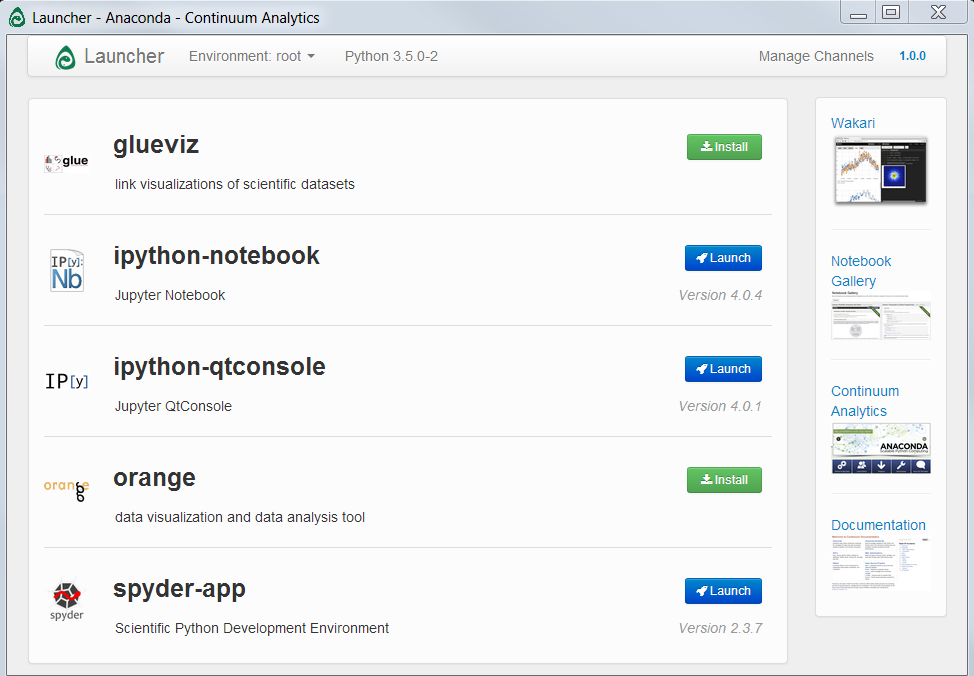This screenshot has width=974, height=676.
Task: Click the Anaconda Launcher logo in header
Action: [66, 57]
